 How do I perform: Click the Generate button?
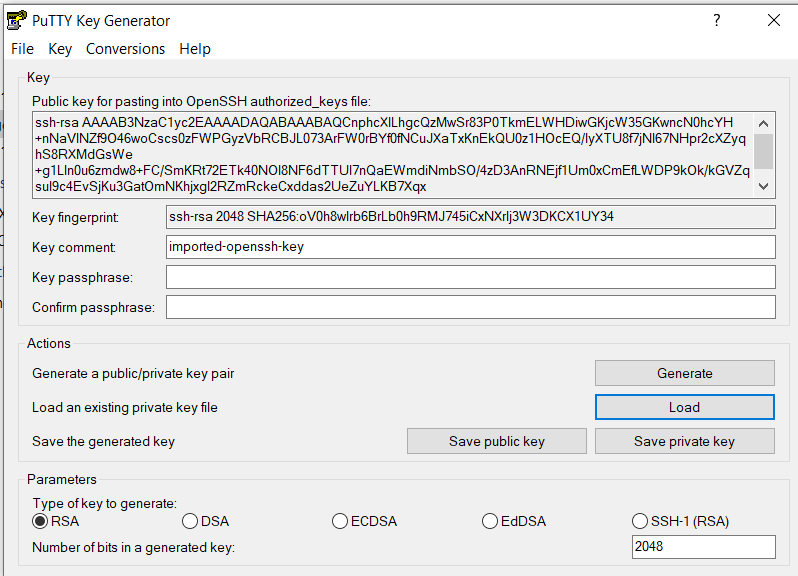pos(685,373)
